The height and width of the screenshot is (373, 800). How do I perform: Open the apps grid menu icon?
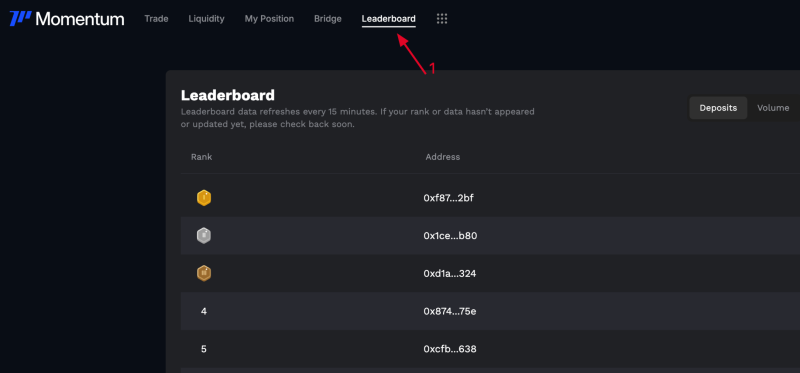tap(442, 19)
